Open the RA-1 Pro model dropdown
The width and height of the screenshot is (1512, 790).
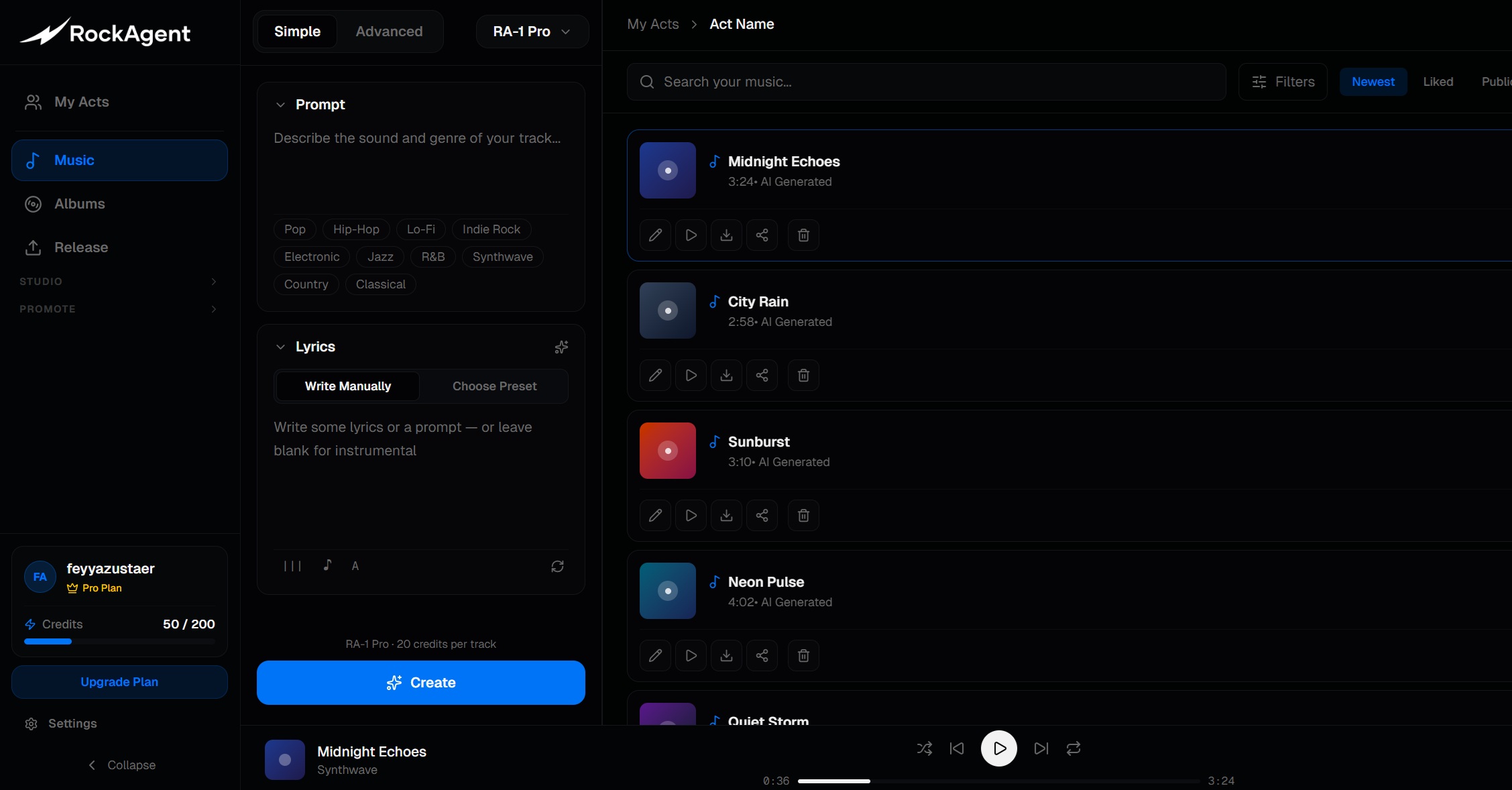tap(532, 32)
